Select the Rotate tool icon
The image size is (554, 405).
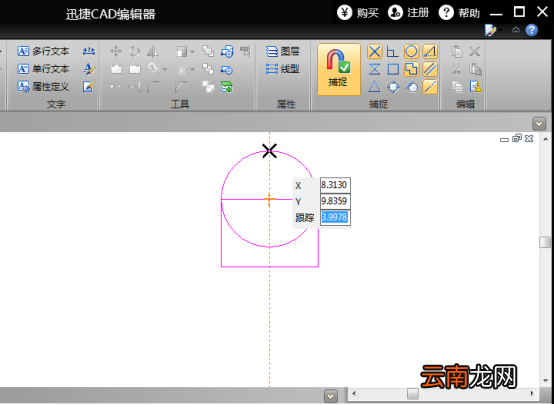pos(134,52)
